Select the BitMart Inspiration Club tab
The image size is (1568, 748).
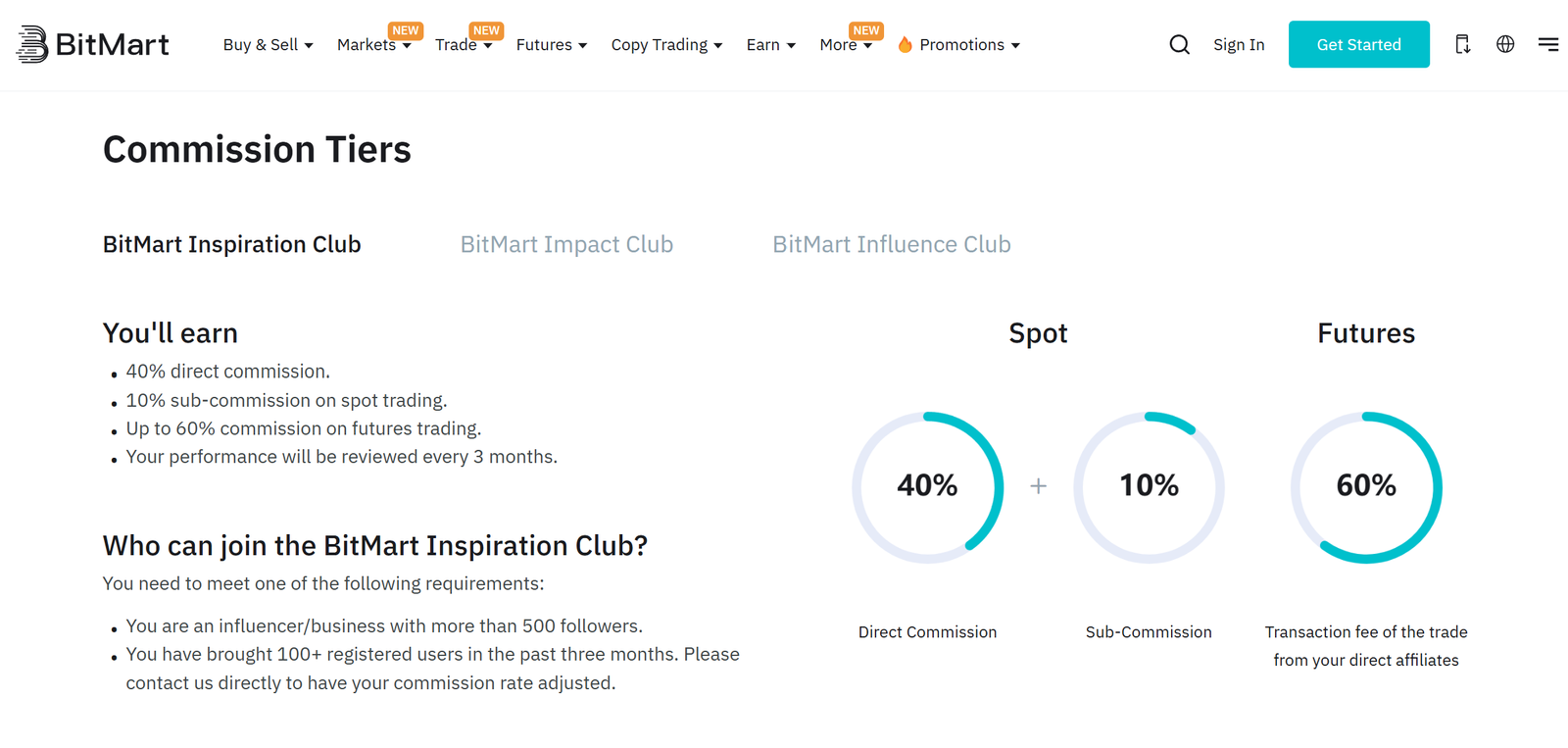(231, 244)
